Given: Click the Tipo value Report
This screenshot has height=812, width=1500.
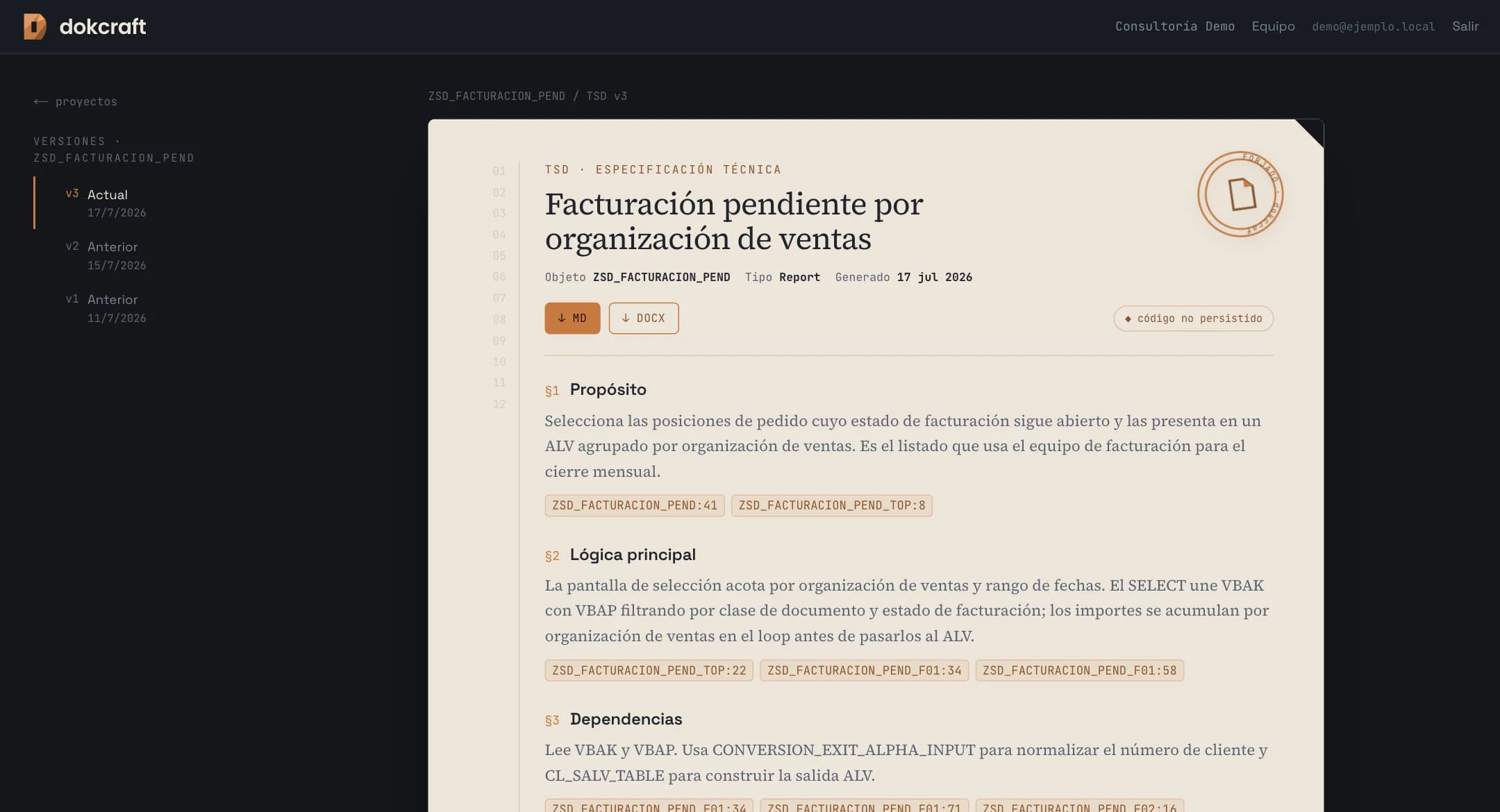Looking at the screenshot, I should click(799, 277).
